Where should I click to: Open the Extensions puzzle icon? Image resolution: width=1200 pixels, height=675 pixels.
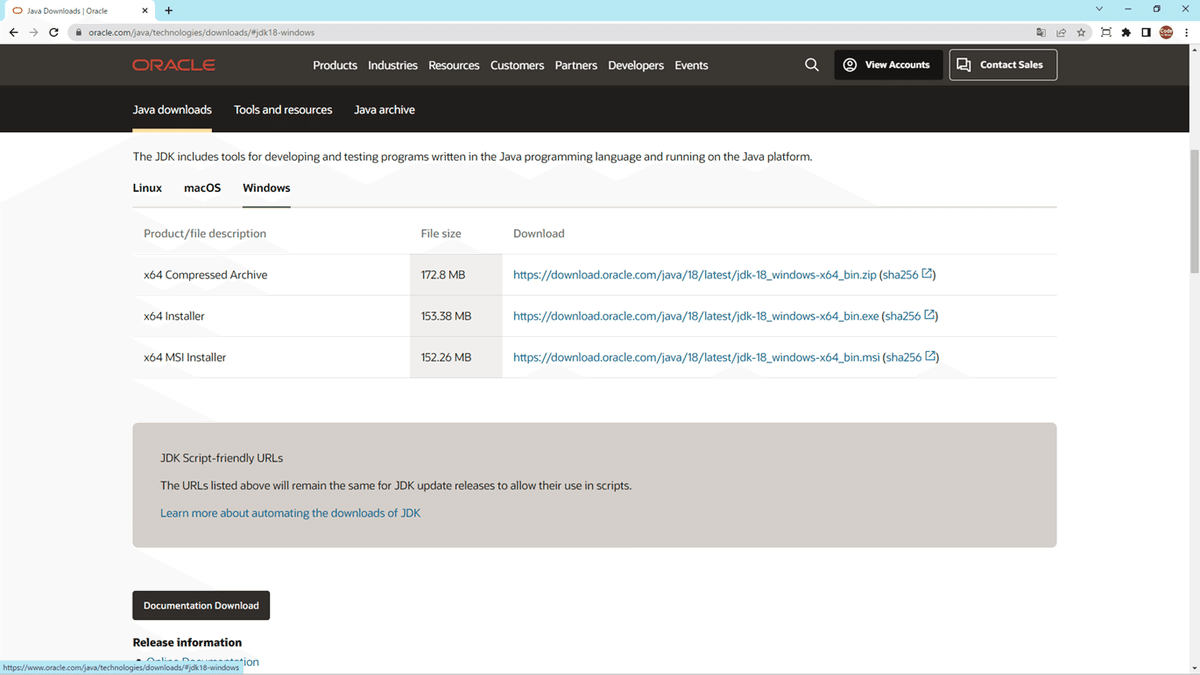[1126, 32]
